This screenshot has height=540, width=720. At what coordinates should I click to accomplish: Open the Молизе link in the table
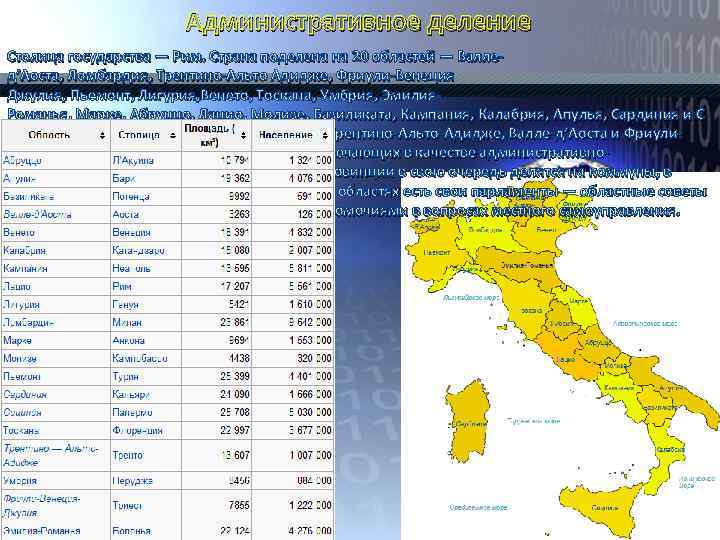click(x=20, y=358)
